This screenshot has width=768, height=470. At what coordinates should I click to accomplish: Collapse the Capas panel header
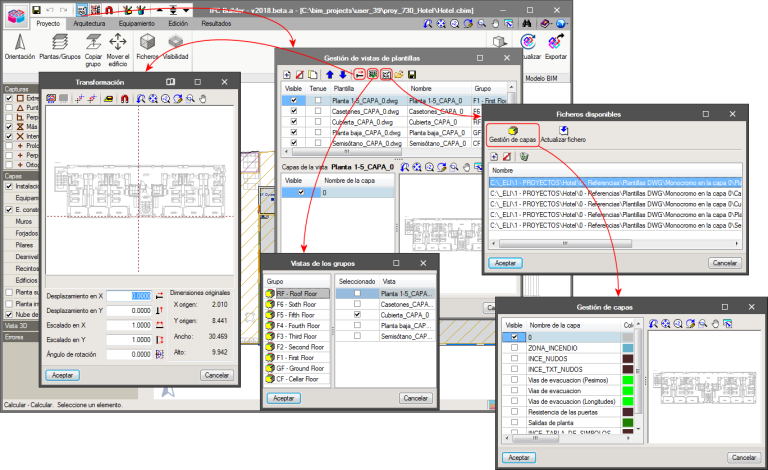pos(21,176)
